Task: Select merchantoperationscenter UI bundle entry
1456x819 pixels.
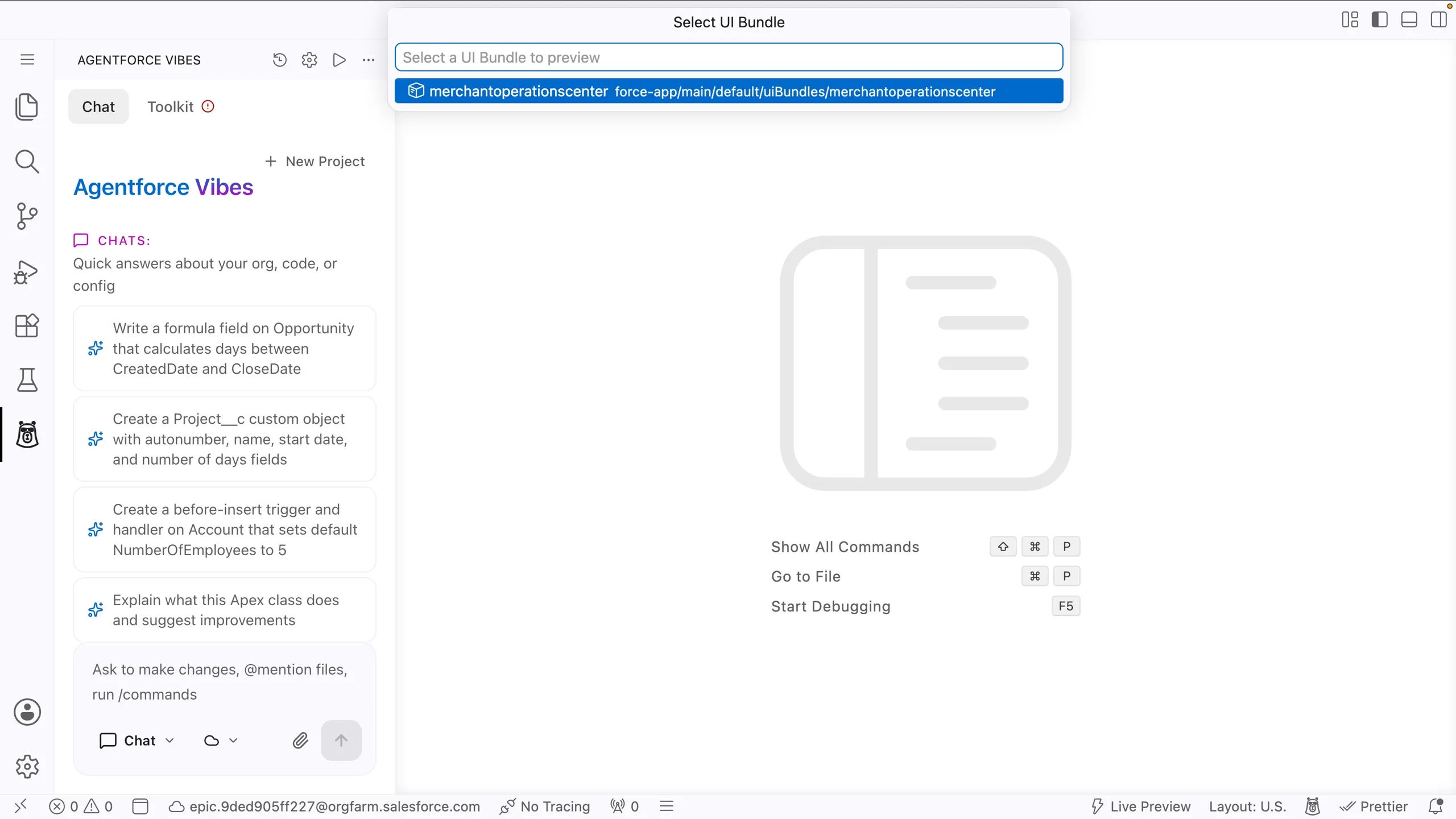Action: point(729,91)
